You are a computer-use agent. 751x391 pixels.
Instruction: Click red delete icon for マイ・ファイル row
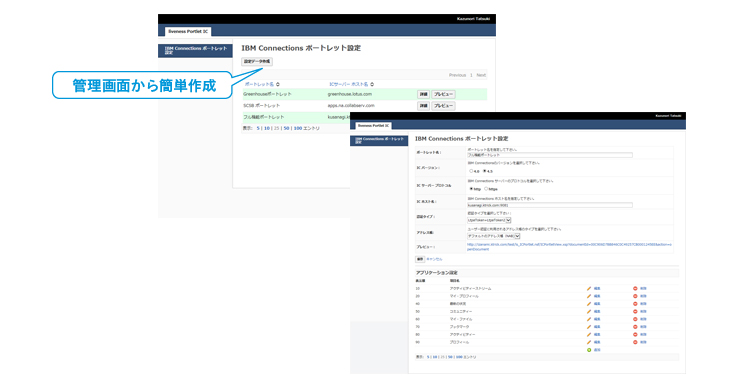[635, 319]
